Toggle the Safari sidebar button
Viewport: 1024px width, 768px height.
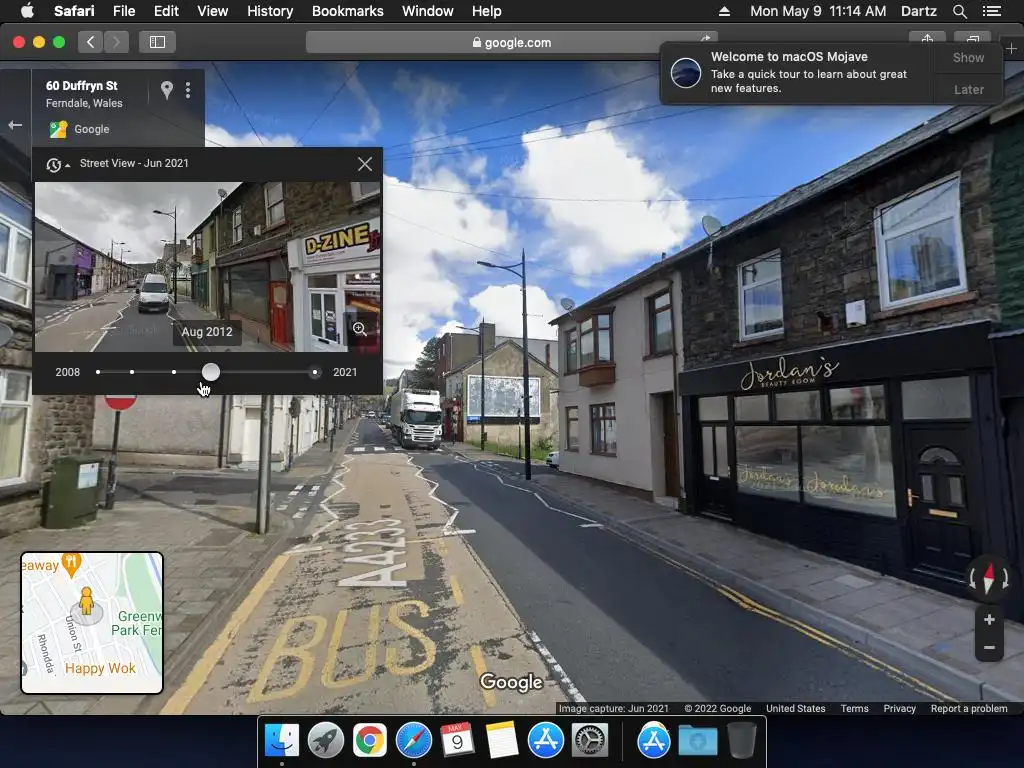click(x=157, y=42)
